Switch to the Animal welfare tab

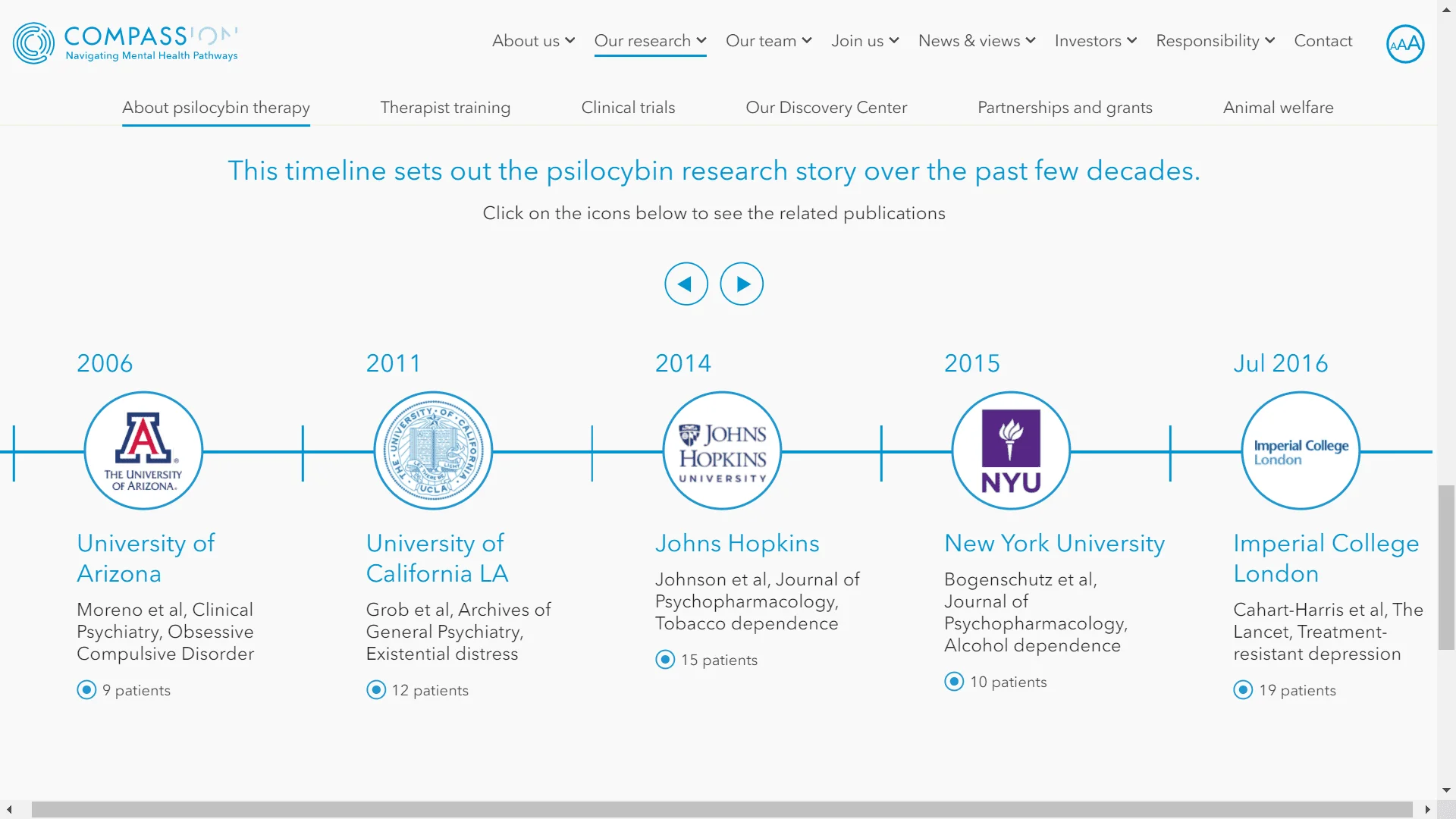(x=1278, y=108)
